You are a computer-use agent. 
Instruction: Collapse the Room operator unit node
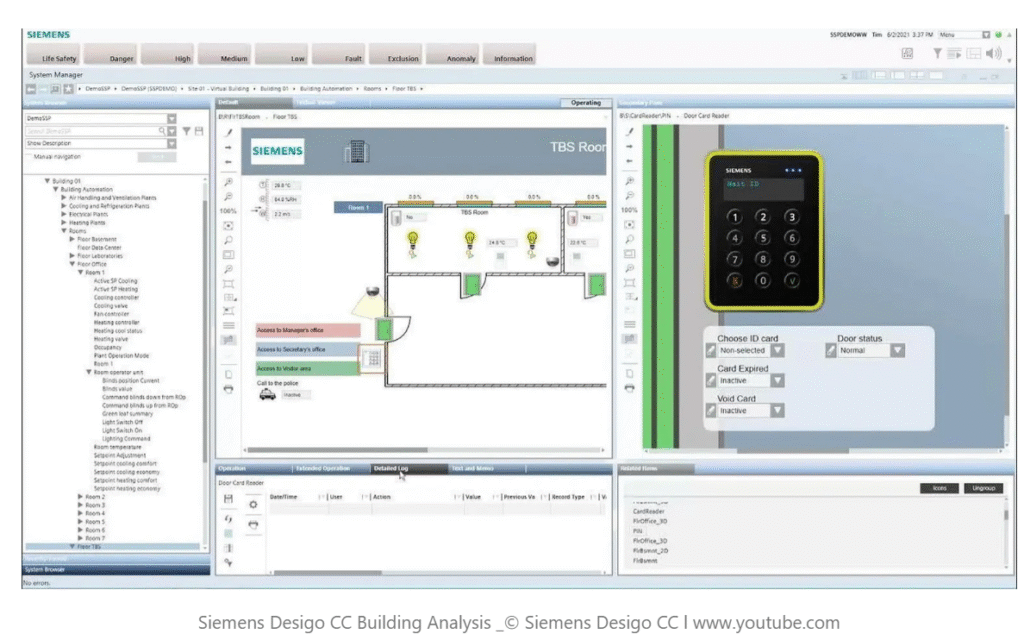coord(89,372)
